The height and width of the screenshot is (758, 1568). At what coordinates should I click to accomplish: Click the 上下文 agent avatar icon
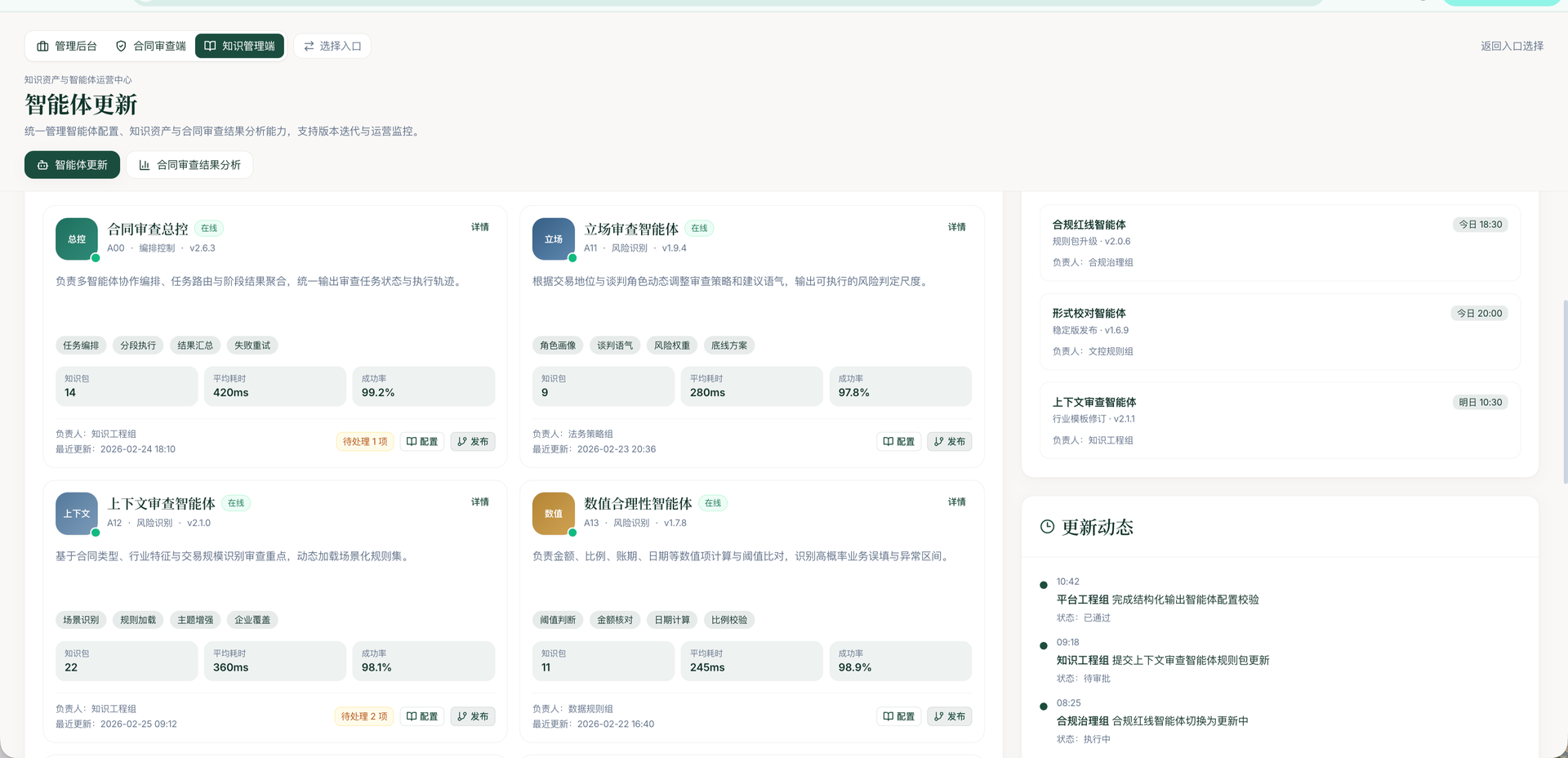77,514
